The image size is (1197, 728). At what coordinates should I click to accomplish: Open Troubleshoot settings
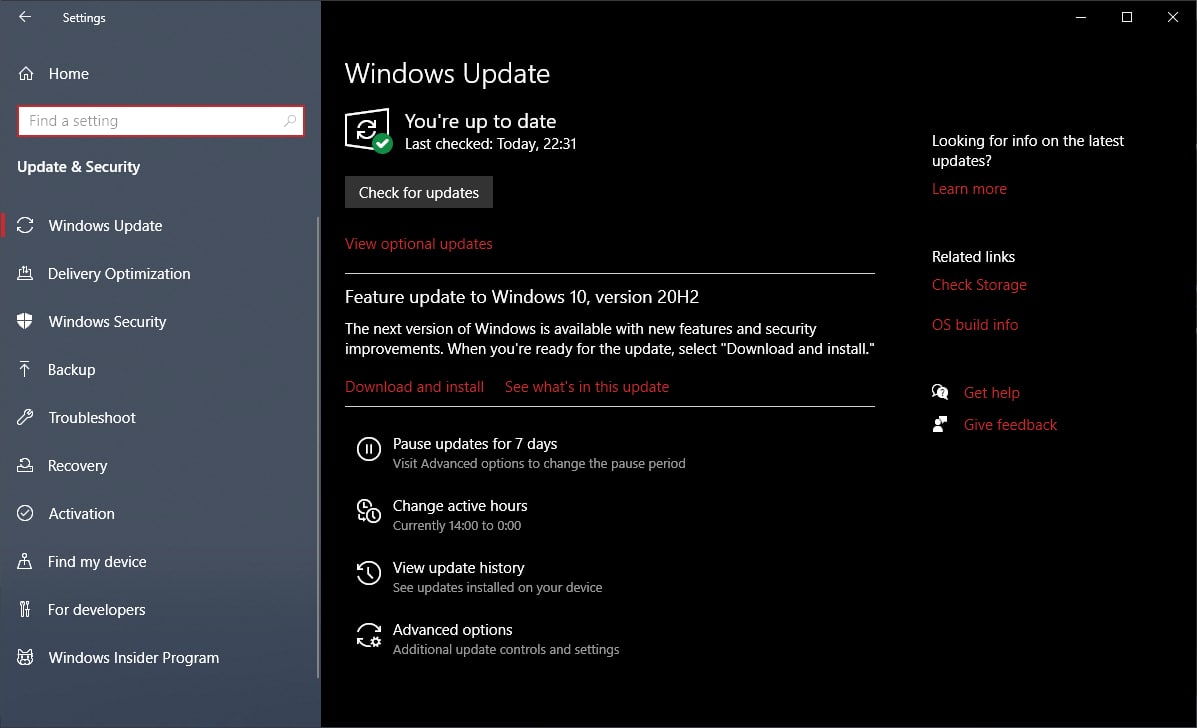pyautogui.click(x=92, y=418)
